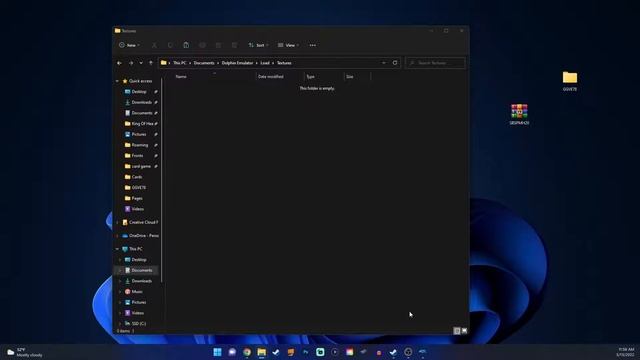
Task: Expand the Creative Cloud Files node
Action: (118, 222)
